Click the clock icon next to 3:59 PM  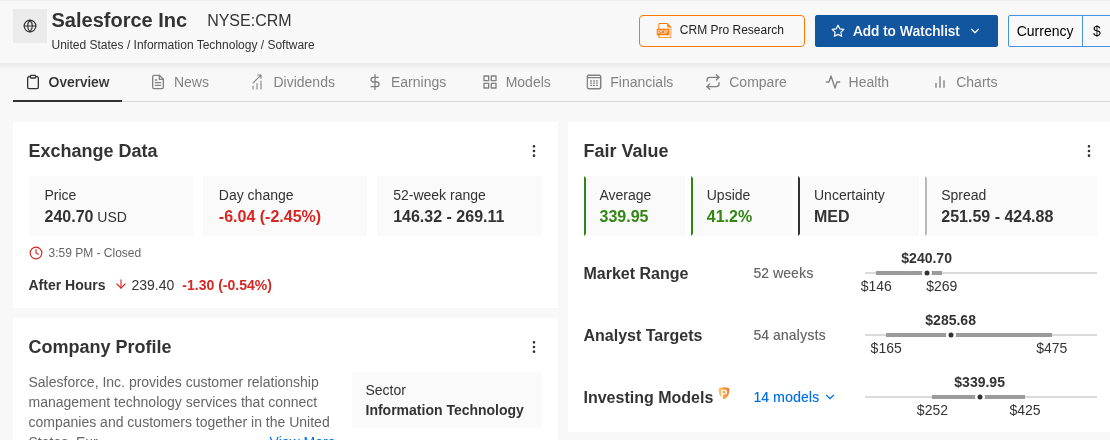click(35, 253)
